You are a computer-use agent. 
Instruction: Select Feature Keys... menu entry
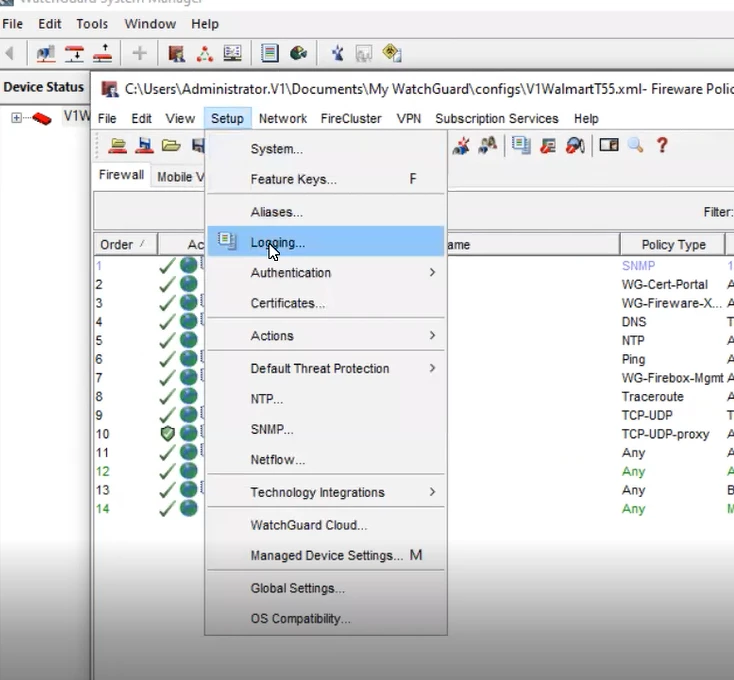click(325, 179)
